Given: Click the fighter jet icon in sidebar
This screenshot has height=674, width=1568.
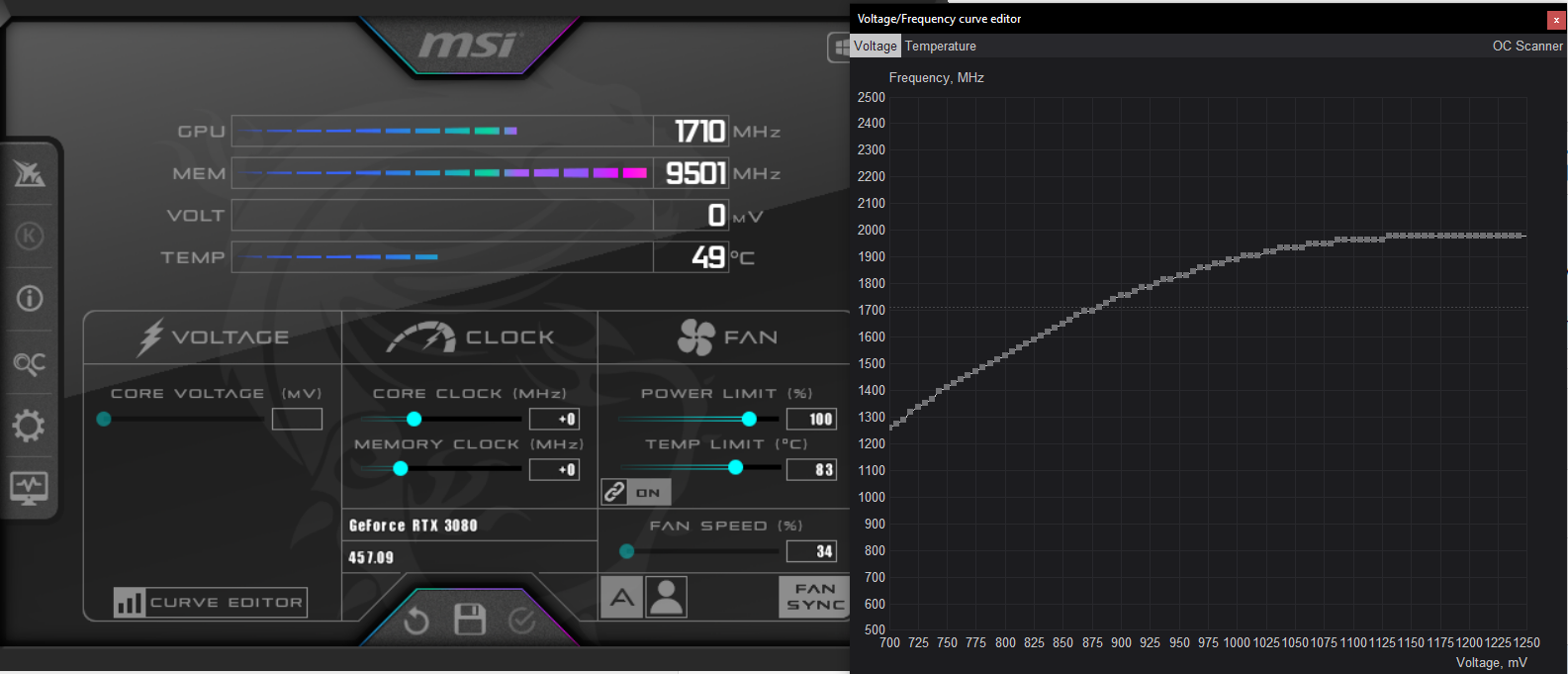Looking at the screenshot, I should (29, 173).
